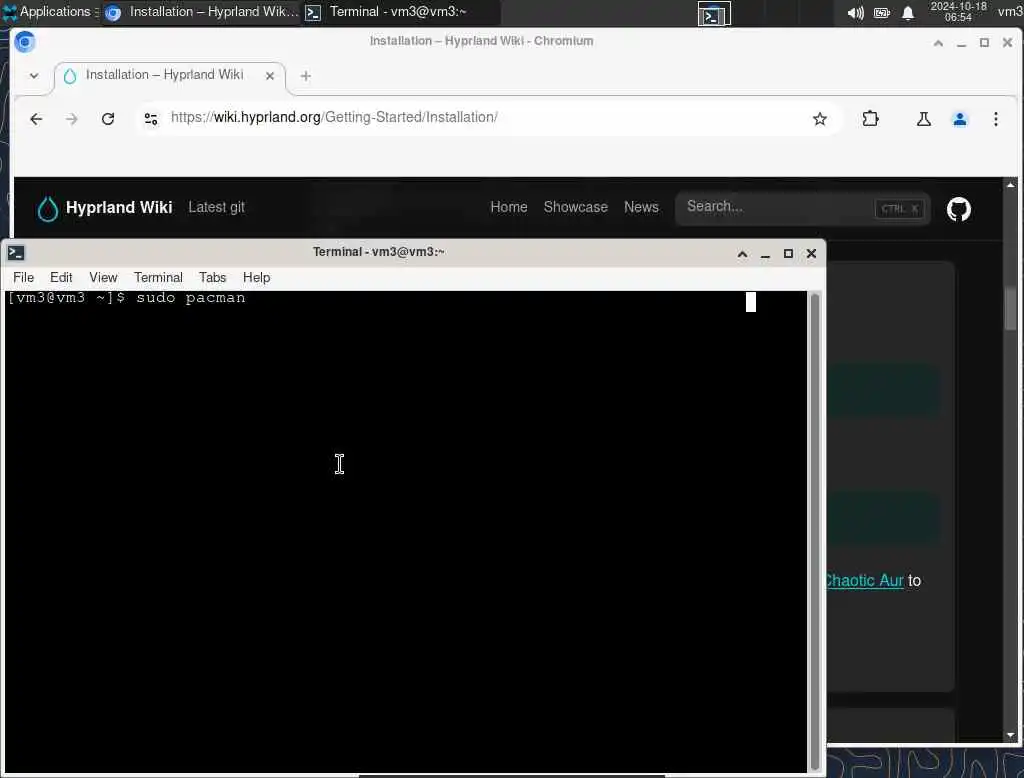Click the battery status icon

[882, 13]
